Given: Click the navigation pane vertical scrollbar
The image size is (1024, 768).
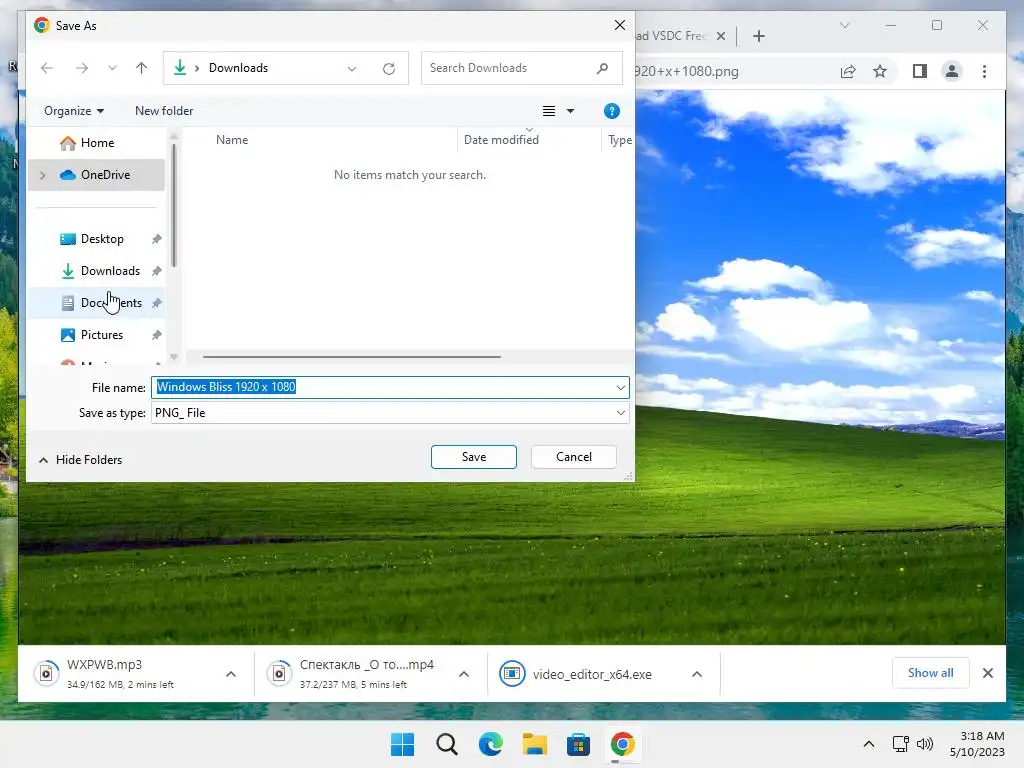Looking at the screenshot, I should [x=174, y=205].
